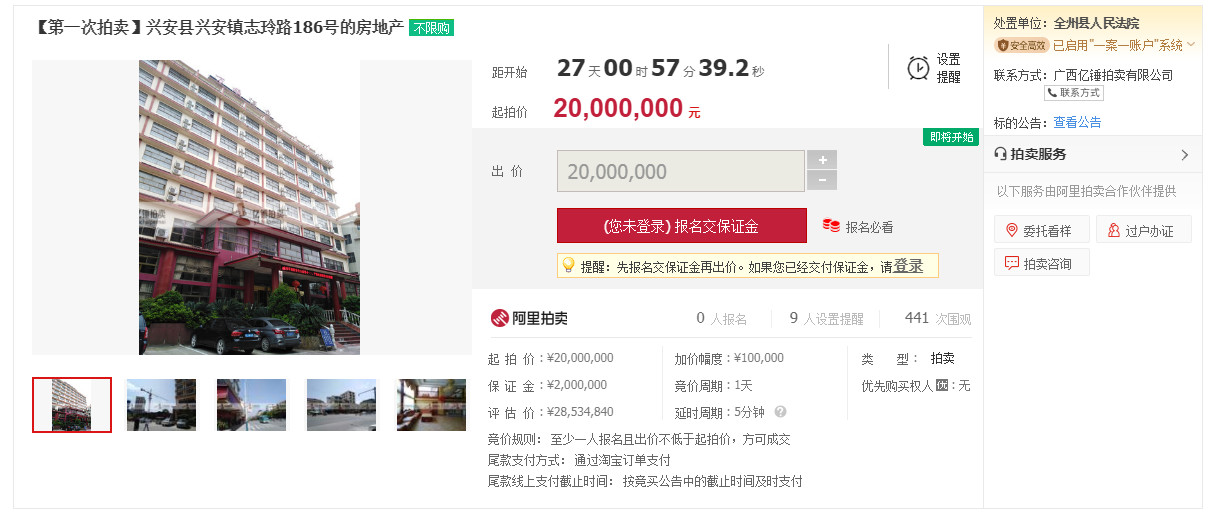Screen dimensions: 1215x532
Task: Click the bid amount input field
Action: tap(680, 171)
